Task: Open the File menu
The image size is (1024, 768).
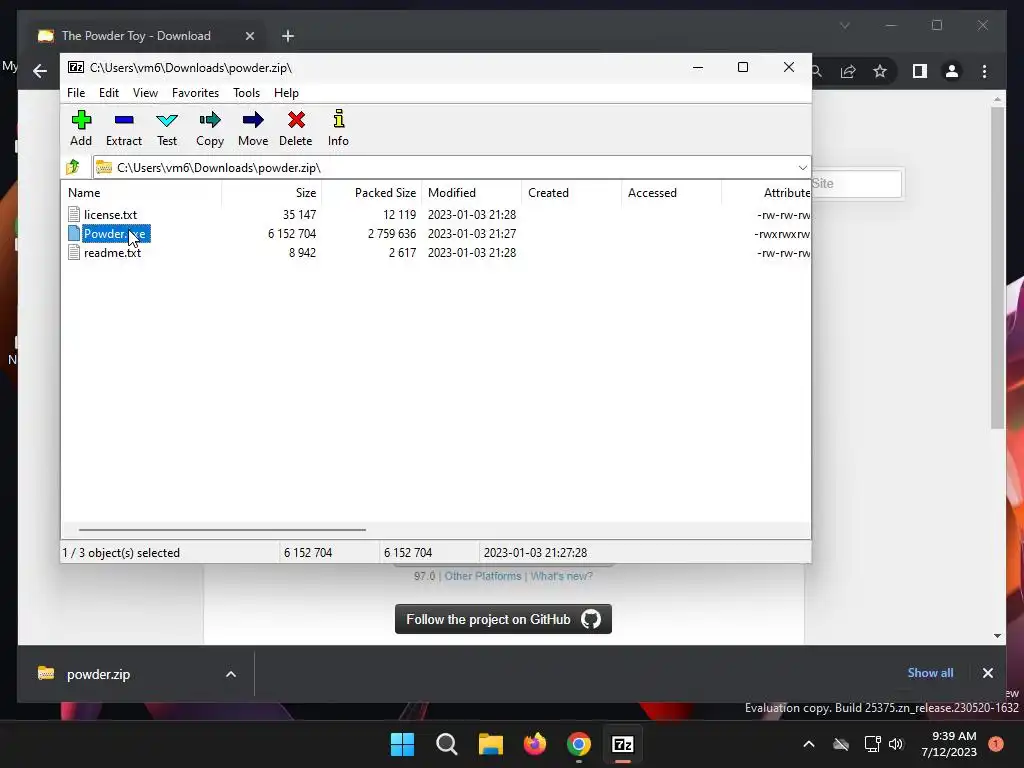Action: click(x=76, y=93)
